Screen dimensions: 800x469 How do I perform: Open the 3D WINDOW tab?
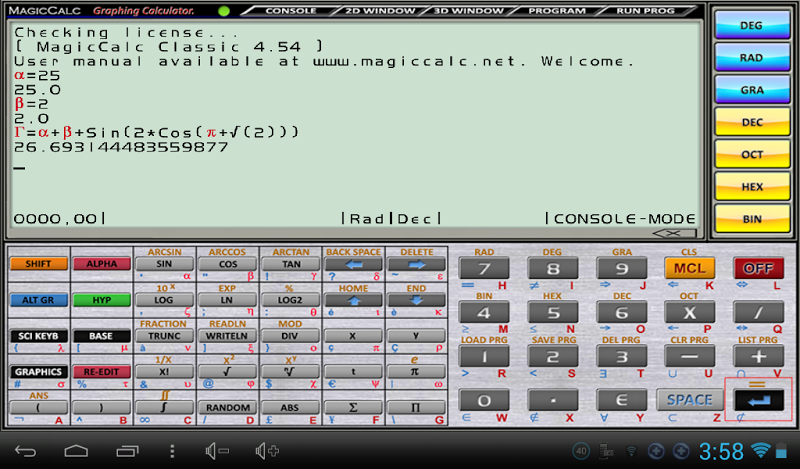(468, 11)
